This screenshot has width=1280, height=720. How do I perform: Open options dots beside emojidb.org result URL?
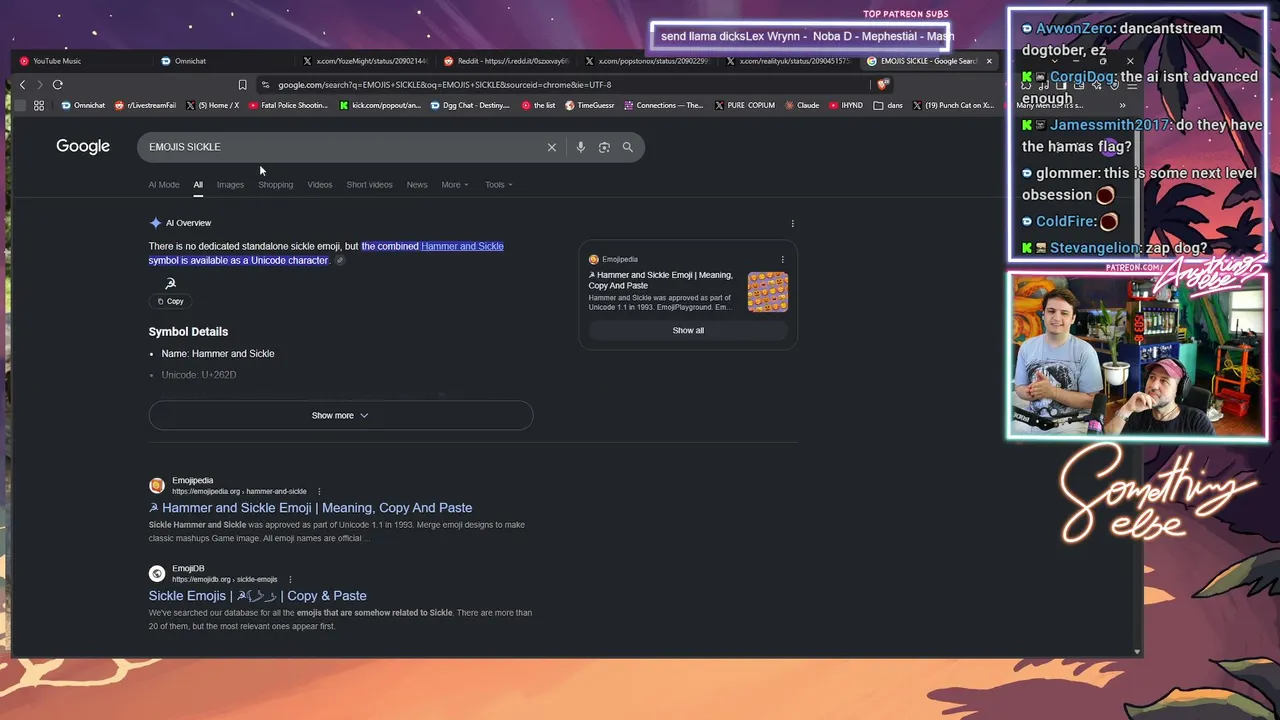pos(290,579)
